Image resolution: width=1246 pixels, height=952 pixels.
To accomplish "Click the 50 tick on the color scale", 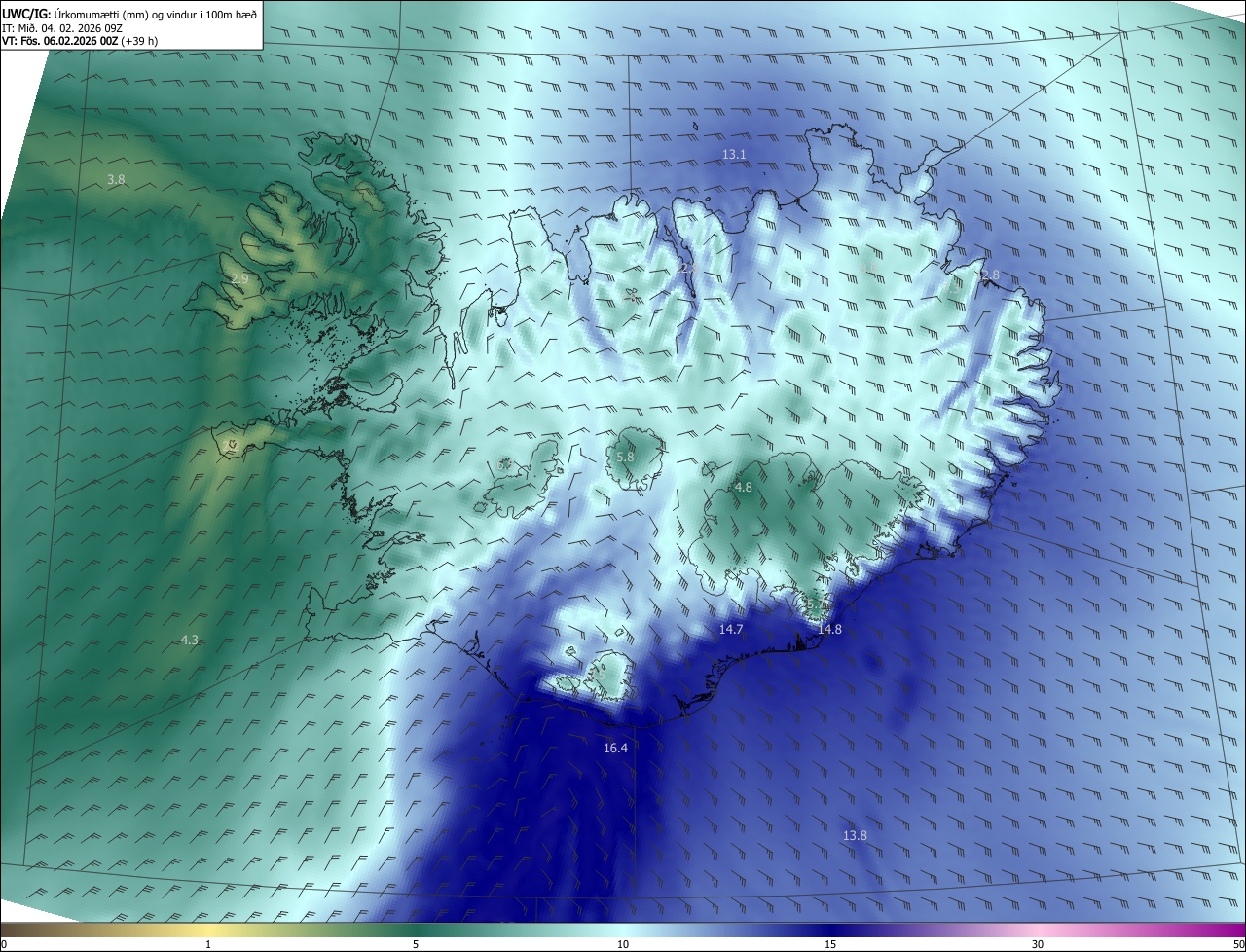I will pyautogui.click(x=1238, y=945).
